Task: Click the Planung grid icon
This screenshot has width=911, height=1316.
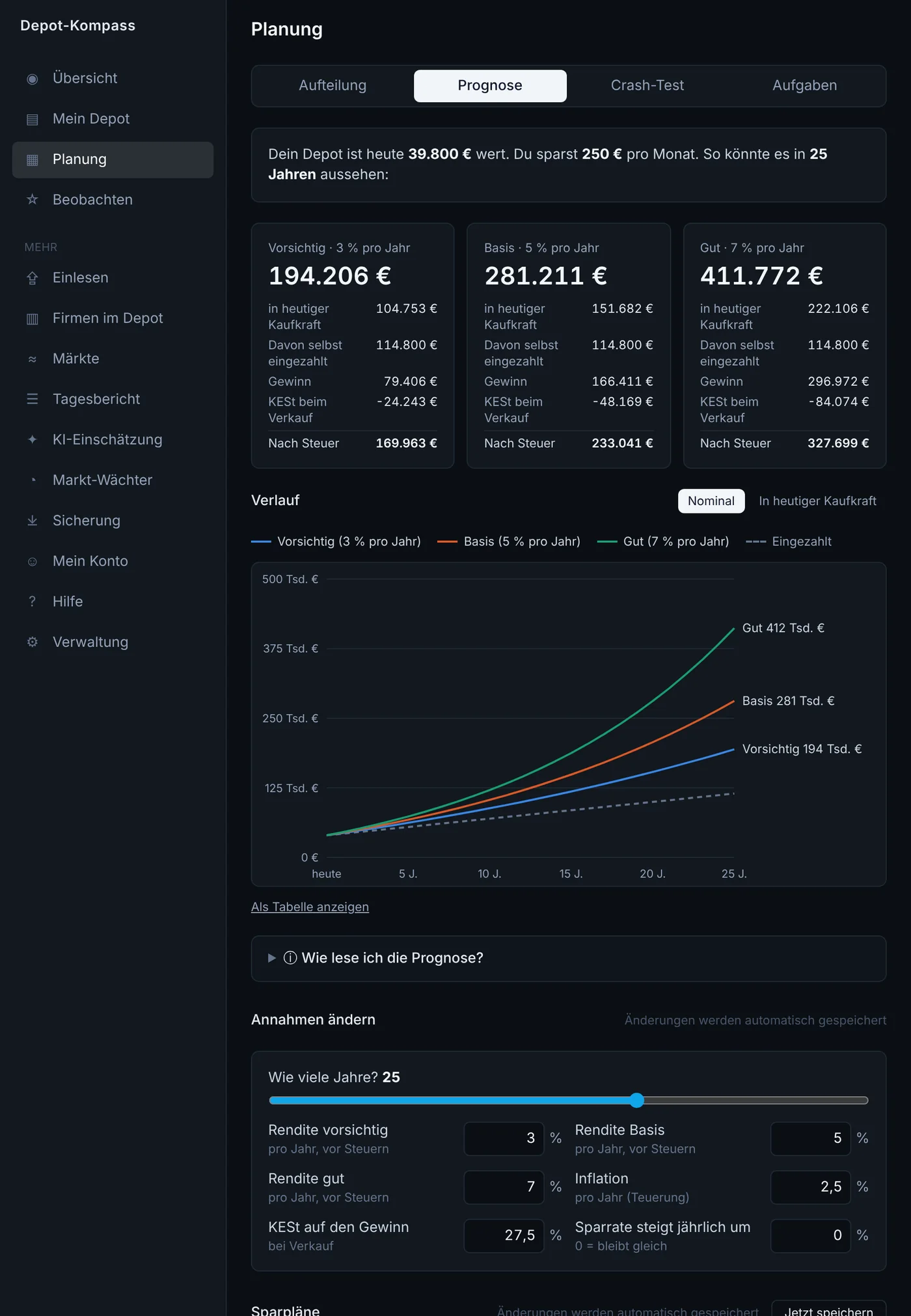Action: (33, 159)
